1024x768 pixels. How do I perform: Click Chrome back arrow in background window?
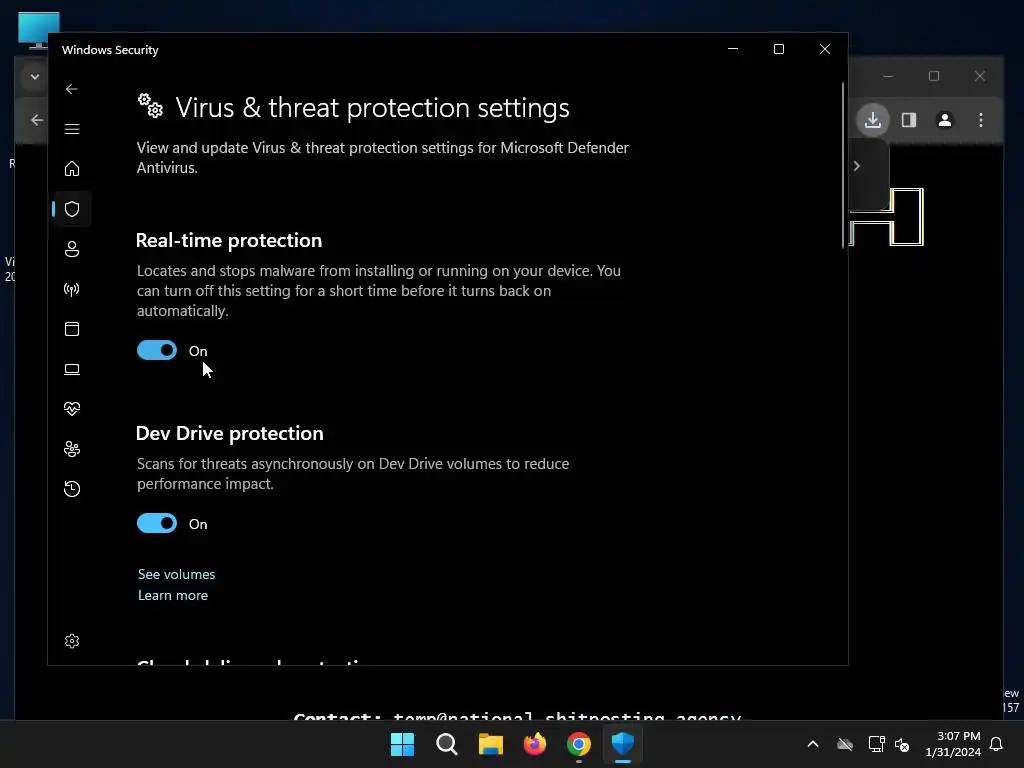pos(37,120)
